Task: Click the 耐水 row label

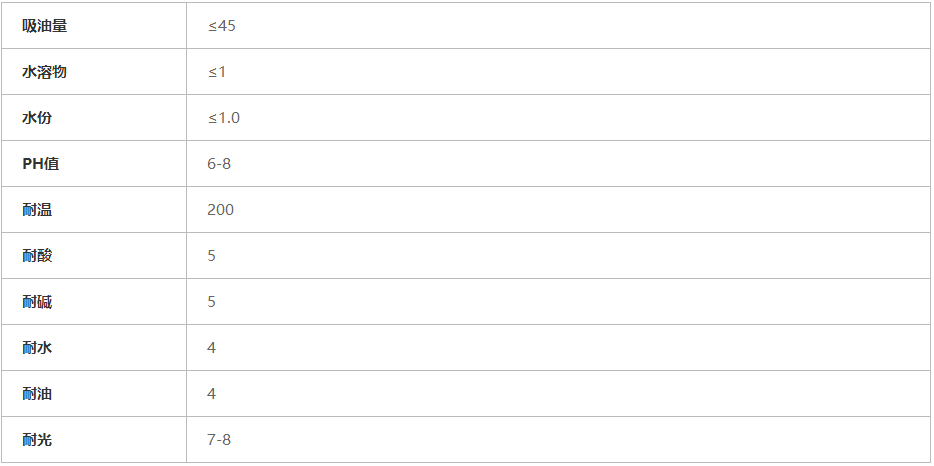Action: point(37,348)
